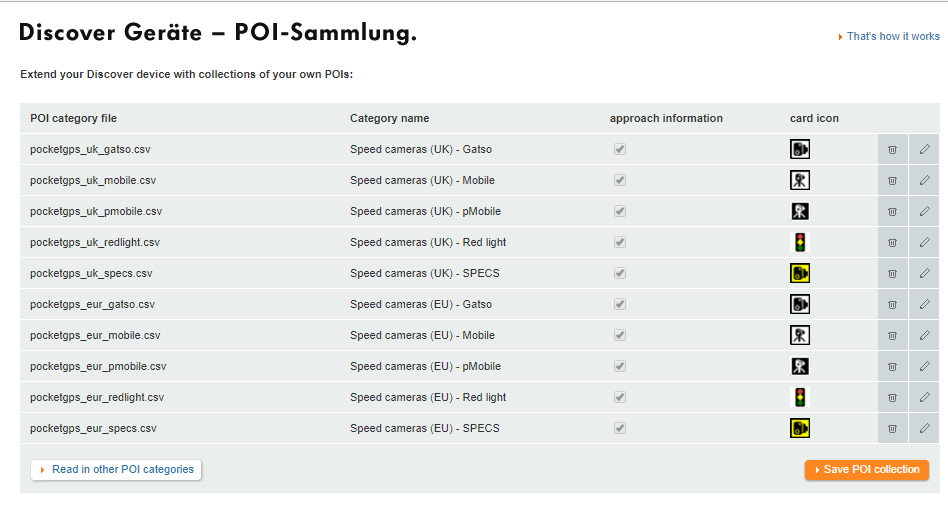Remove the pocketgps_eur_gatso.csv category
Viewport: 948px width, 505px height.
(x=892, y=304)
